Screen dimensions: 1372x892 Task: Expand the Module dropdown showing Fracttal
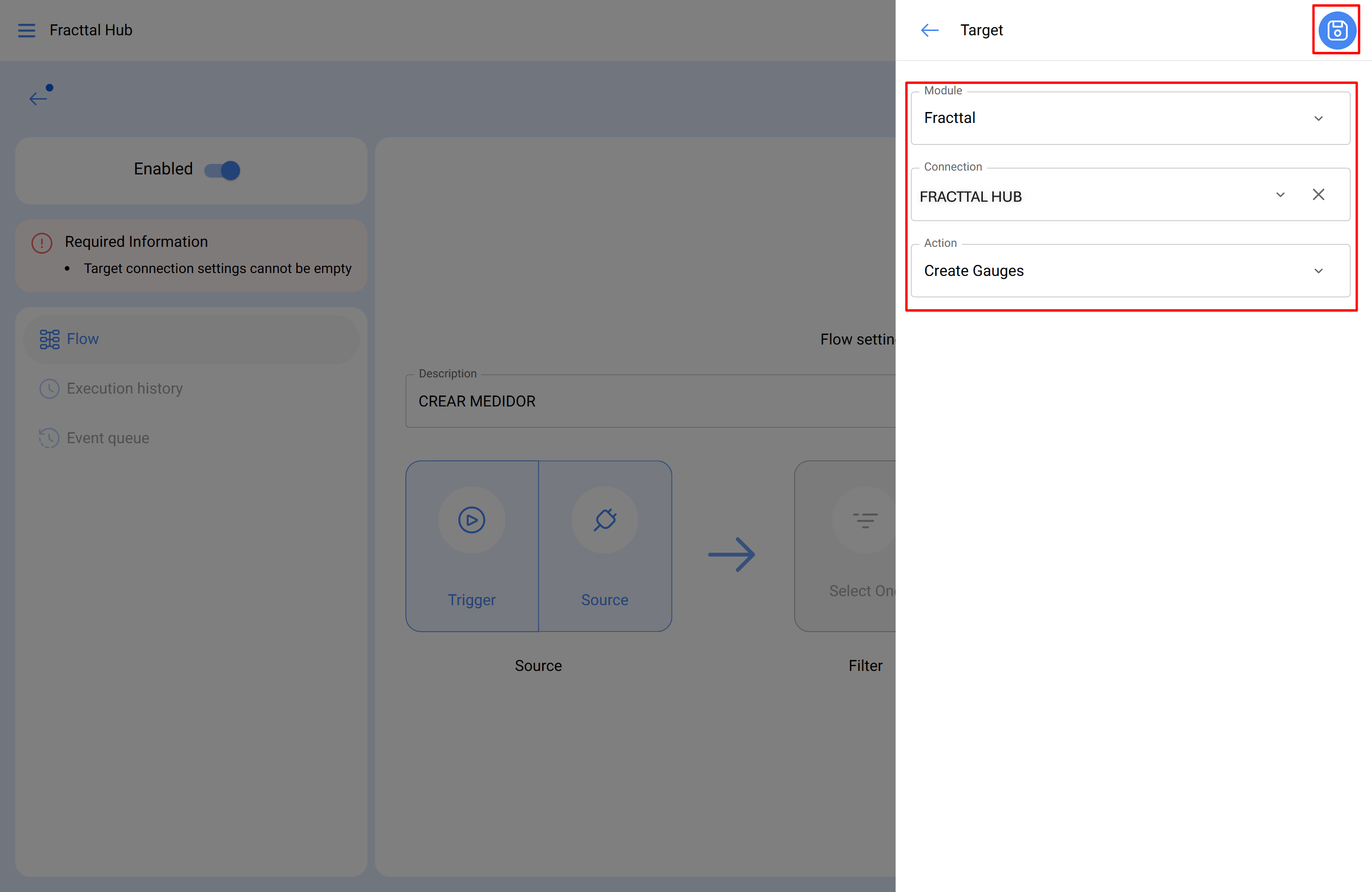click(x=1318, y=118)
